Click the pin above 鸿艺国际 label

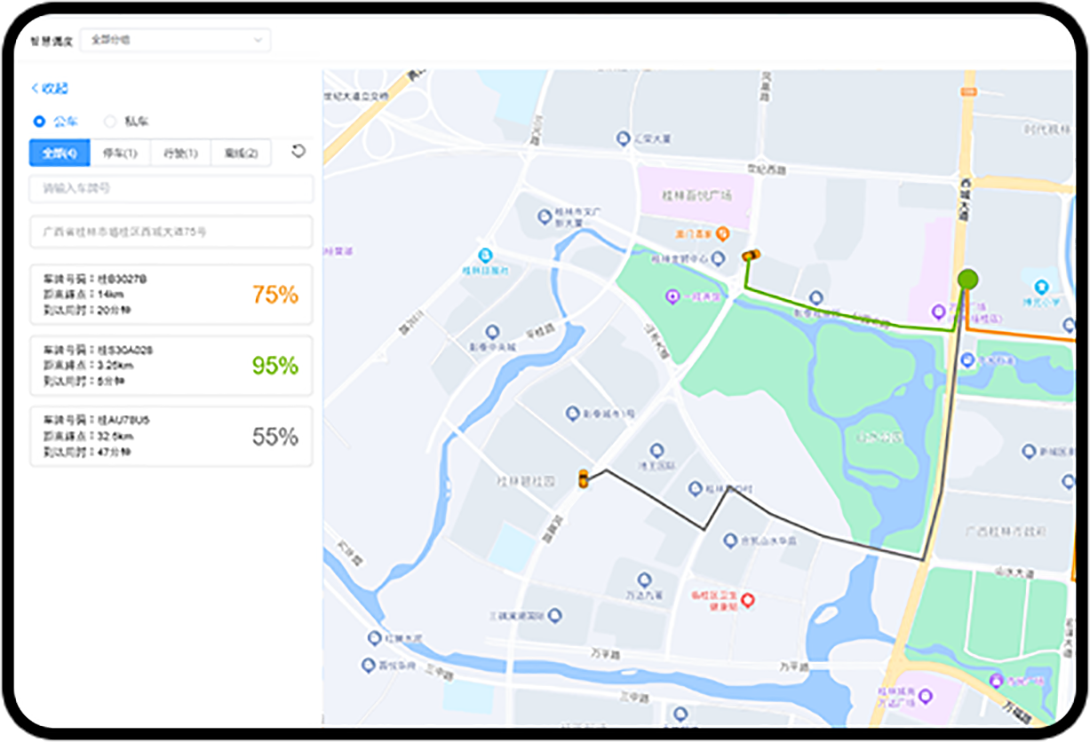656,450
